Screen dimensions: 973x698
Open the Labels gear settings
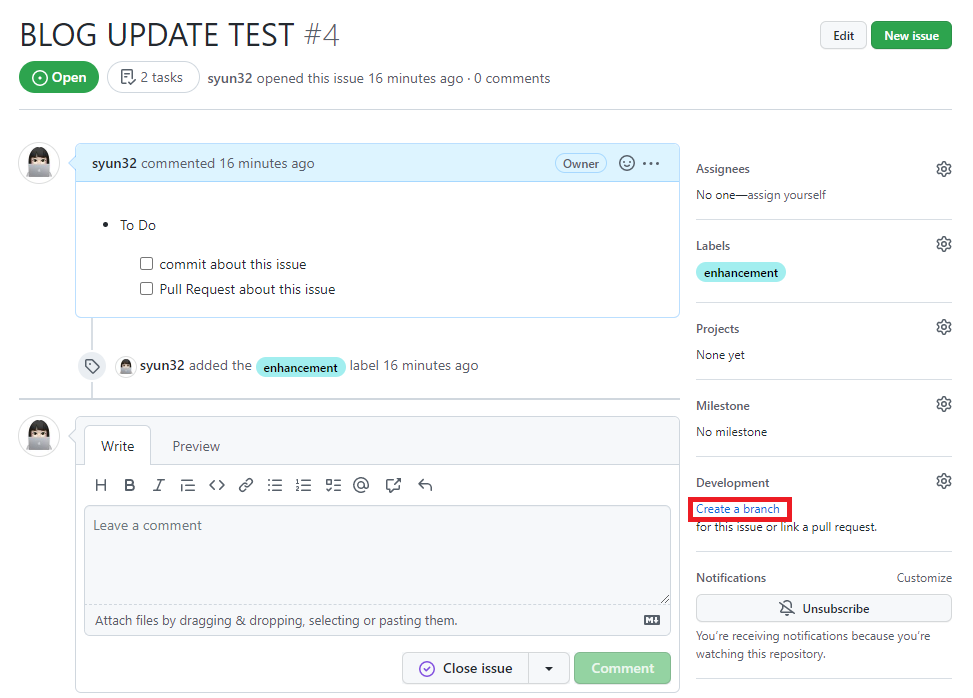(x=943, y=244)
